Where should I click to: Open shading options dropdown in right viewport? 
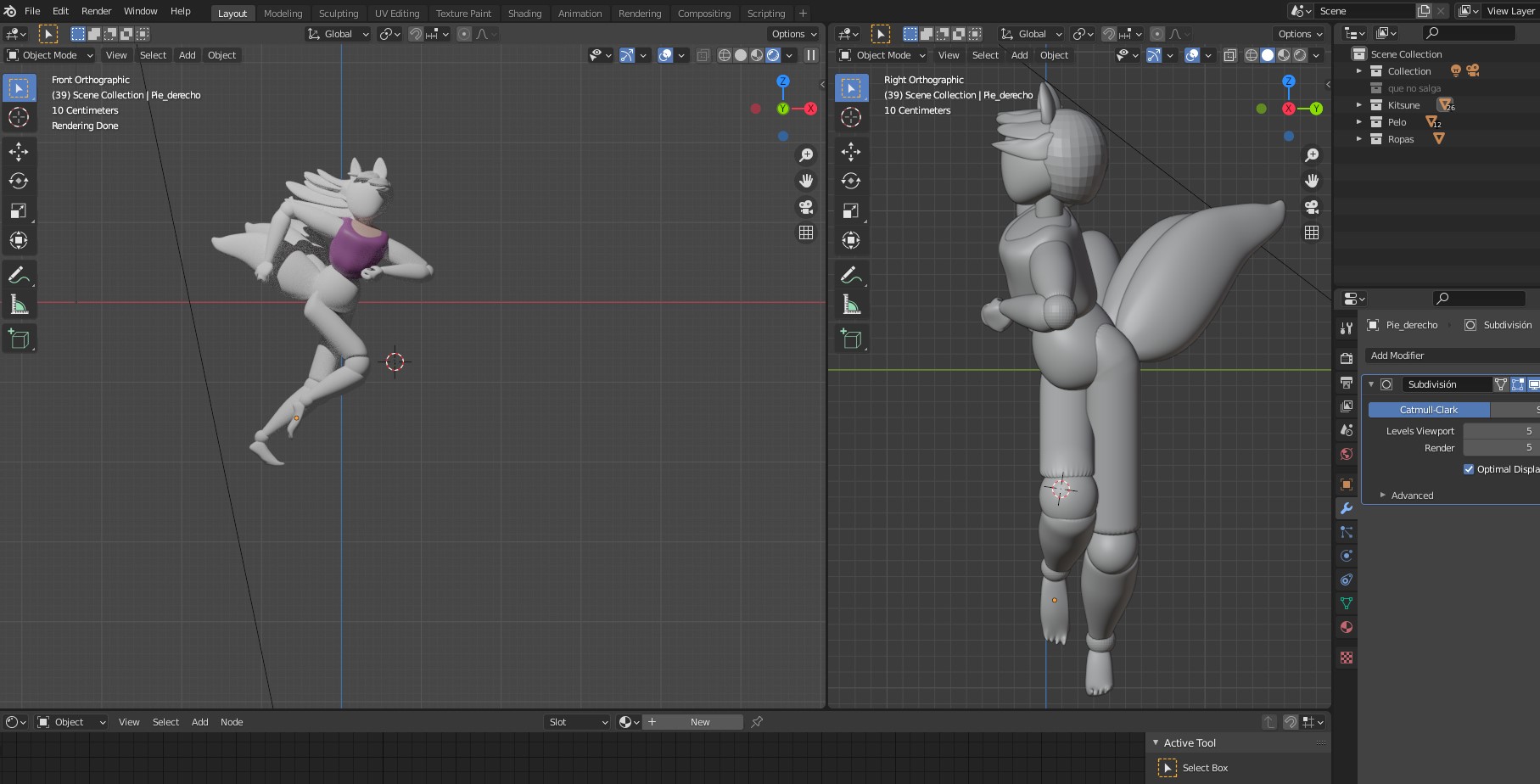1317,55
